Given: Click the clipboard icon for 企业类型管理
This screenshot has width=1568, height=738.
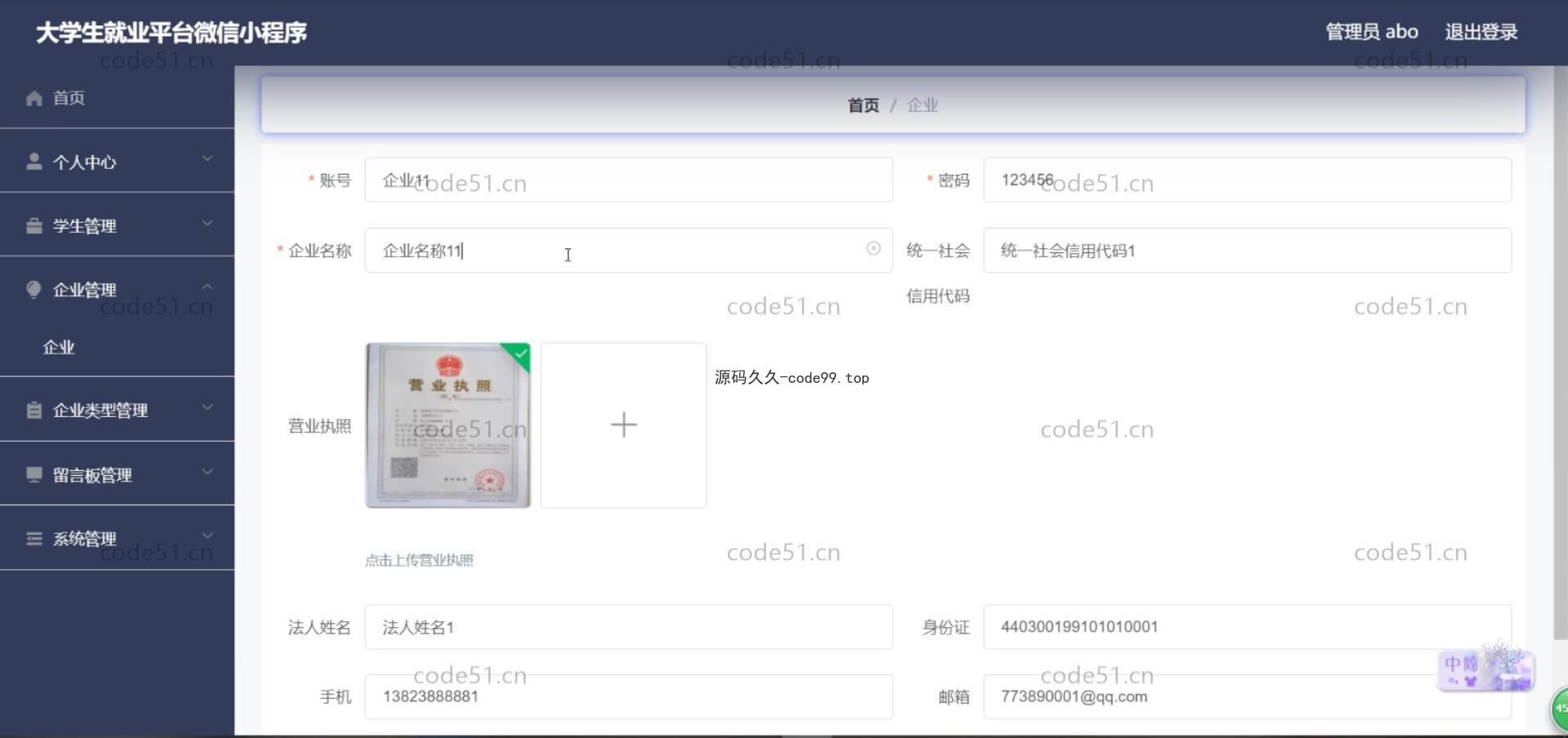Looking at the screenshot, I should 33,410.
